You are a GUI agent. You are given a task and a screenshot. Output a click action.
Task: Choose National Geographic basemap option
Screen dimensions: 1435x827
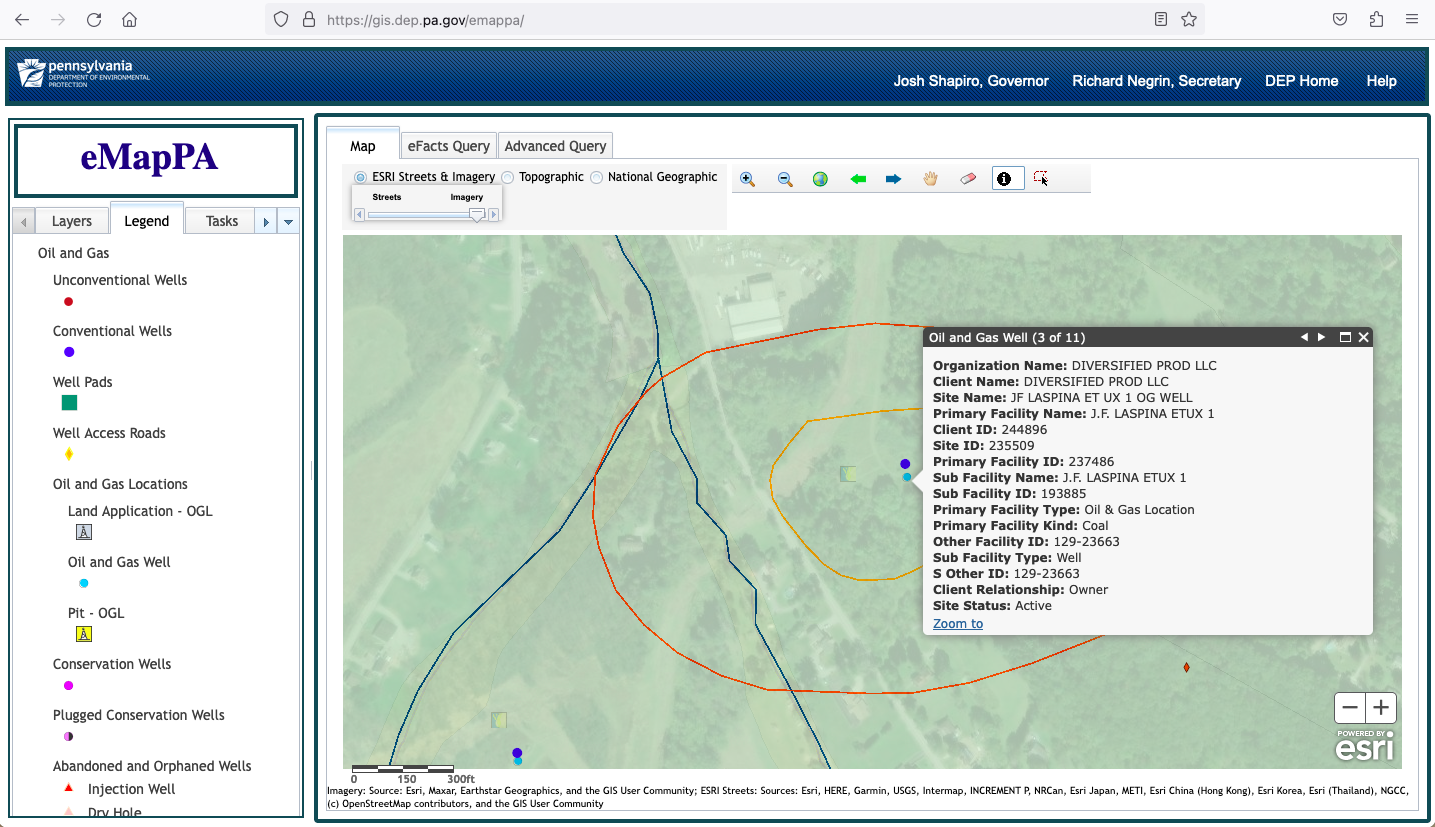point(597,177)
